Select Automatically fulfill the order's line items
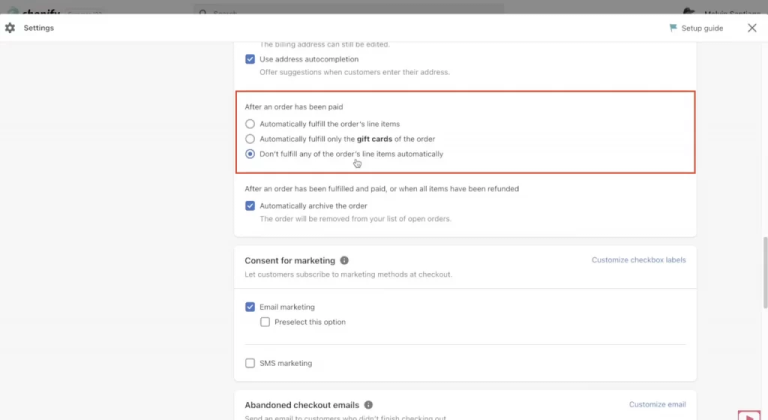The height and width of the screenshot is (420, 768). [250, 124]
